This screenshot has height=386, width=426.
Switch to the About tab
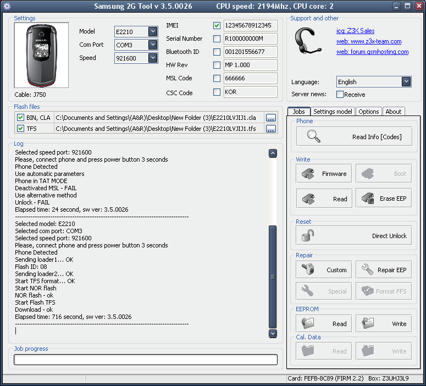click(x=393, y=112)
